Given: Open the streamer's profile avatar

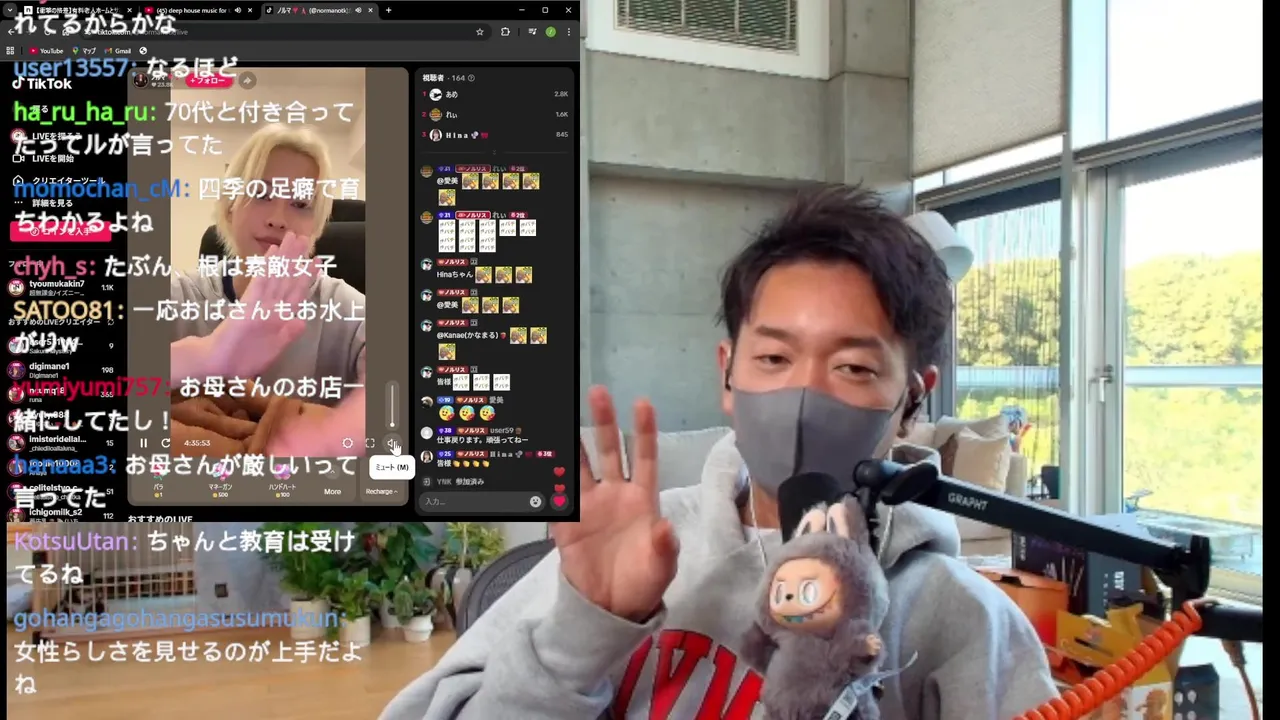Looking at the screenshot, I should click(141, 80).
